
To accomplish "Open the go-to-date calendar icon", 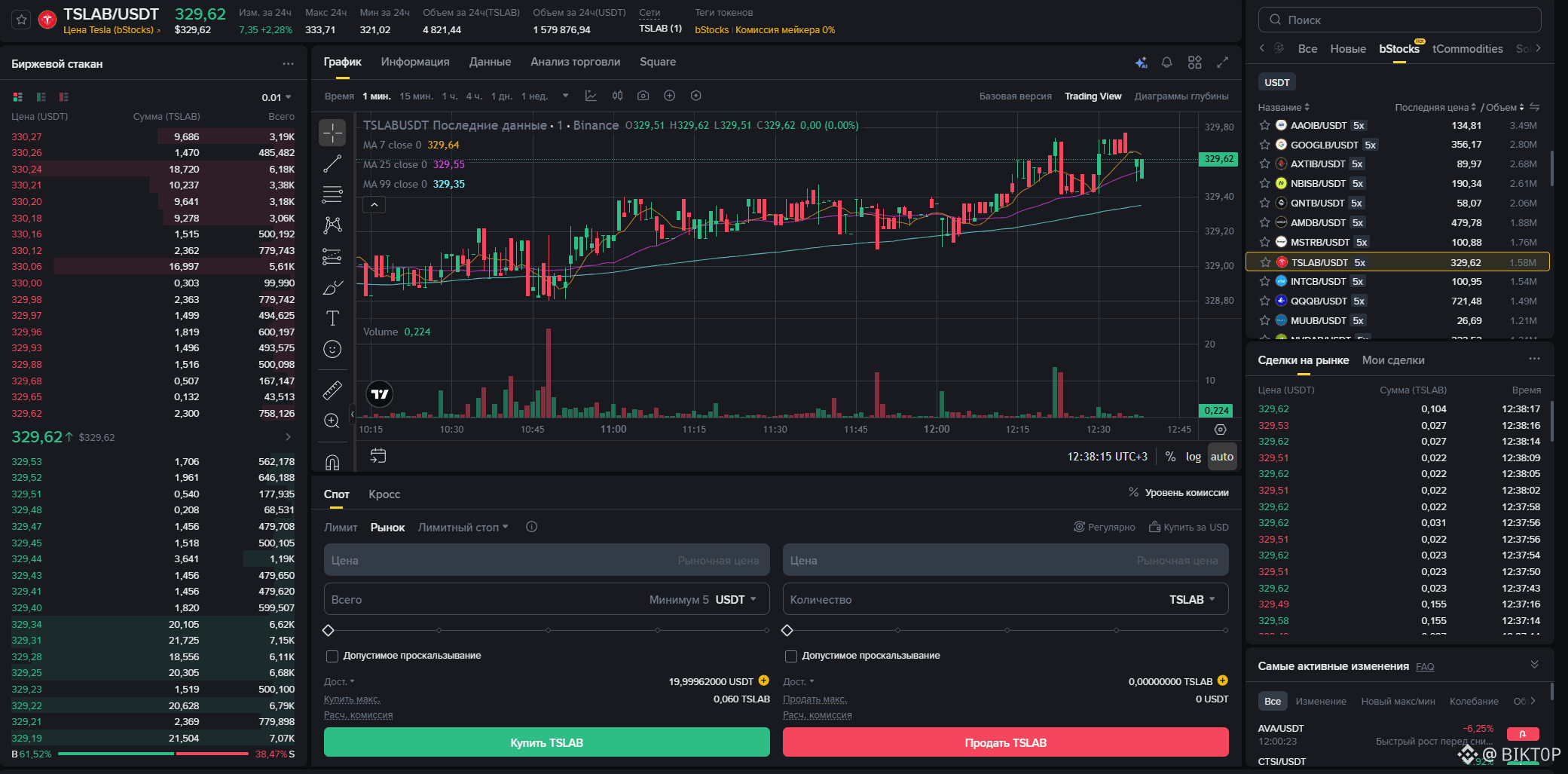I will coord(378,456).
